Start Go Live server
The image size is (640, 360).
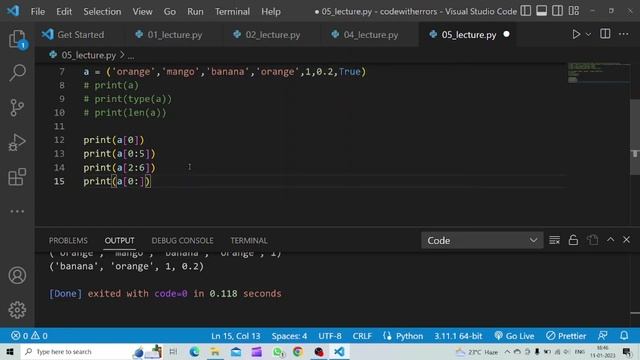coord(514,336)
